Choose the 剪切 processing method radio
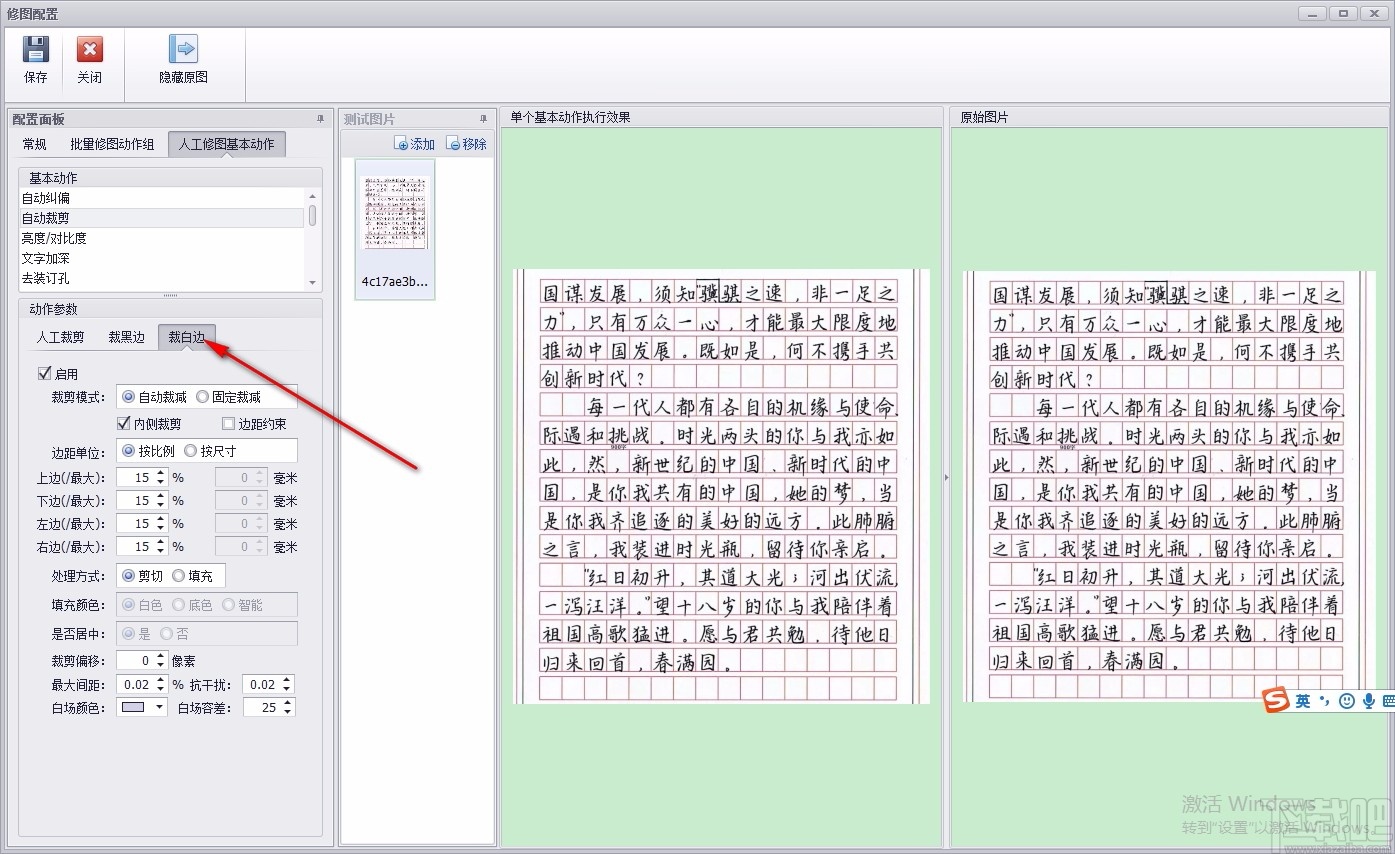Viewport: 1395px width, 854px height. [128, 575]
